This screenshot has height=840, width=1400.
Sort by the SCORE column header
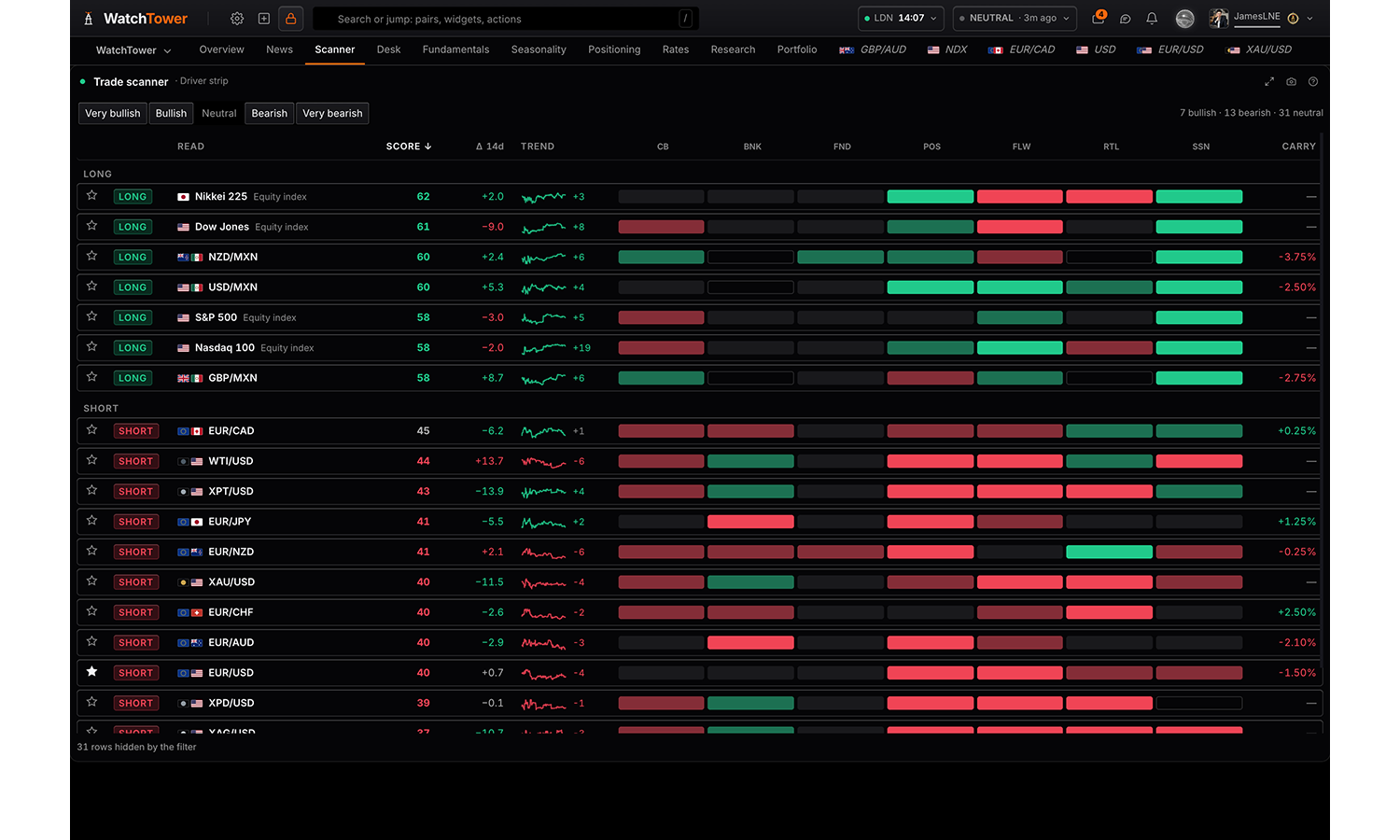pyautogui.click(x=409, y=147)
